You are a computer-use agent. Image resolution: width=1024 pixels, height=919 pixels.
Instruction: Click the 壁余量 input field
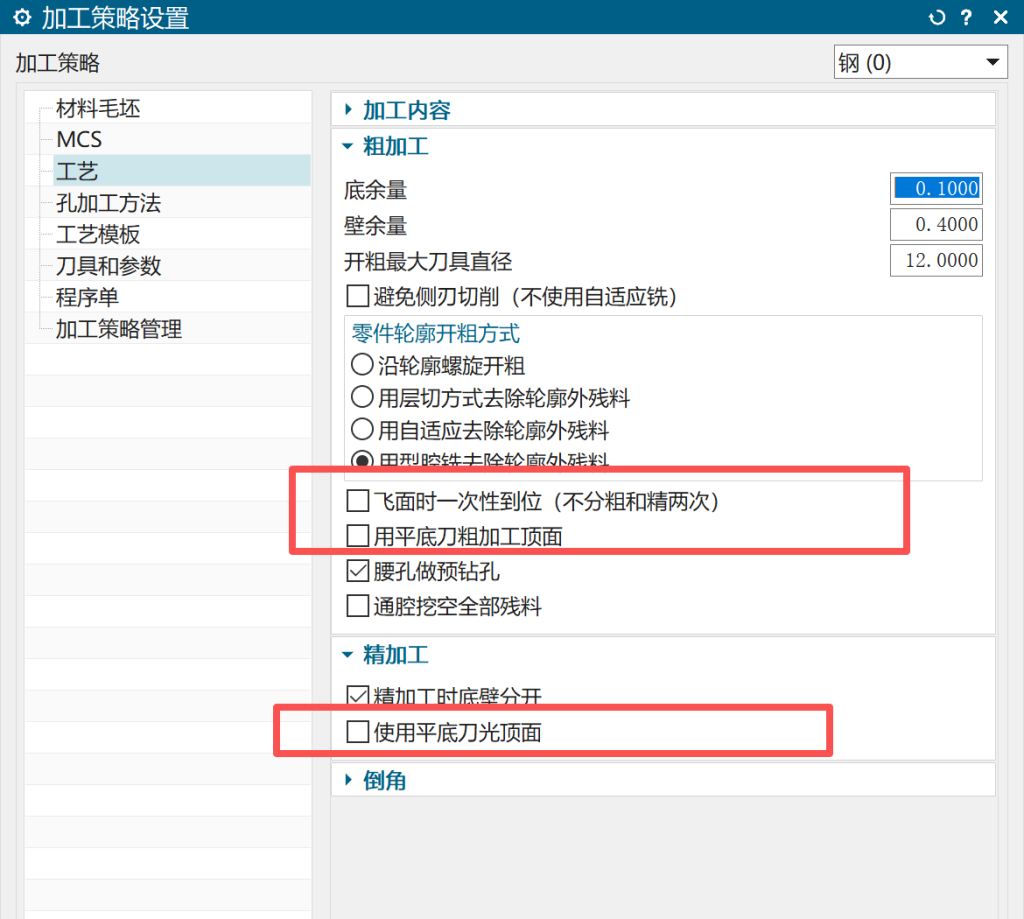[x=935, y=224]
